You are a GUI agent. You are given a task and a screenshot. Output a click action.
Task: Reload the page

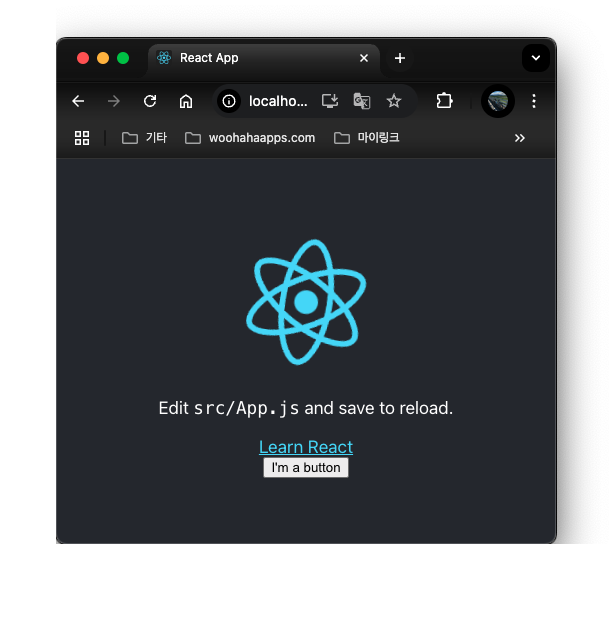coord(150,101)
